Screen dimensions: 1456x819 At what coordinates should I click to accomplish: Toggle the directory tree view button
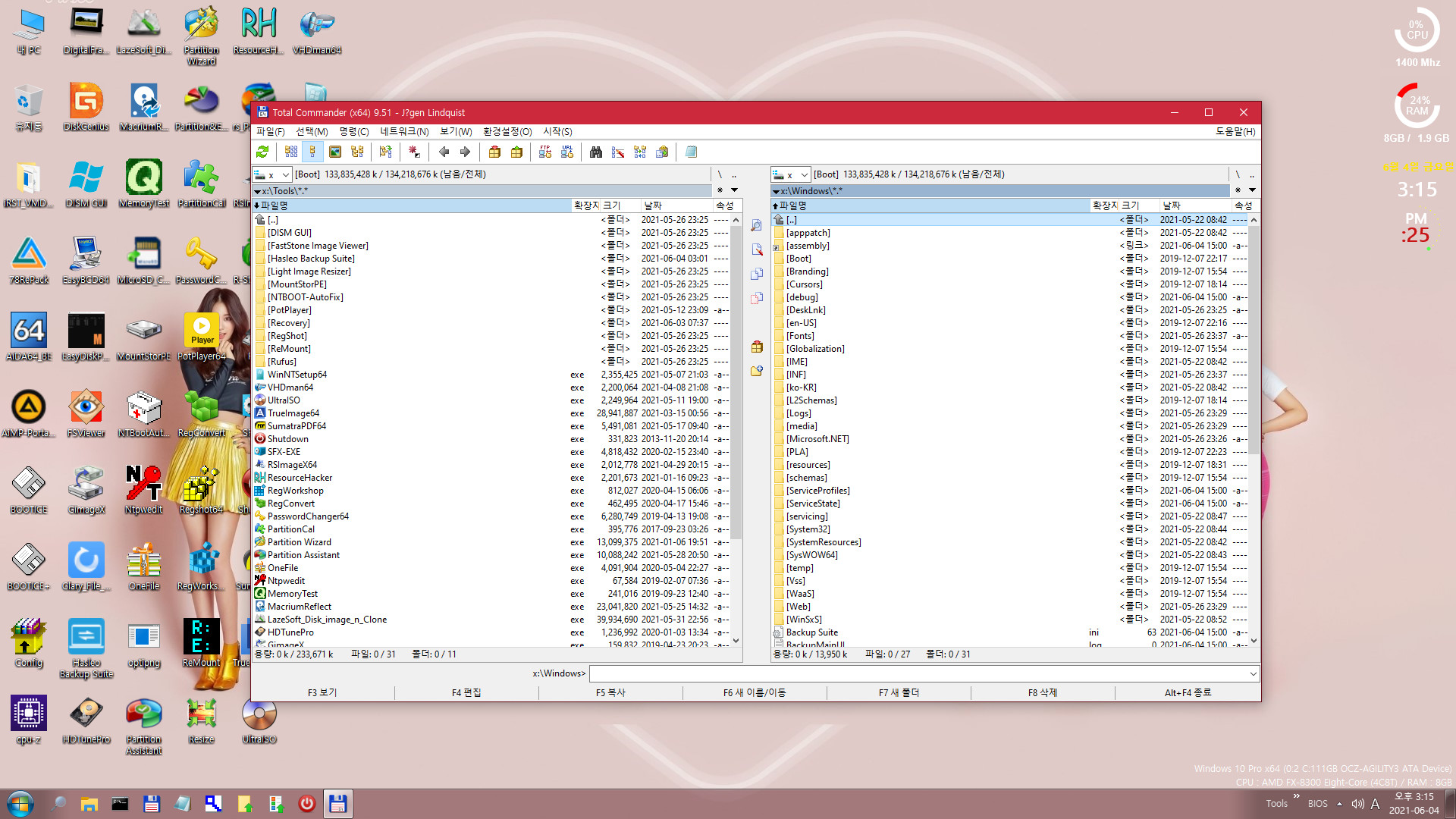[356, 152]
